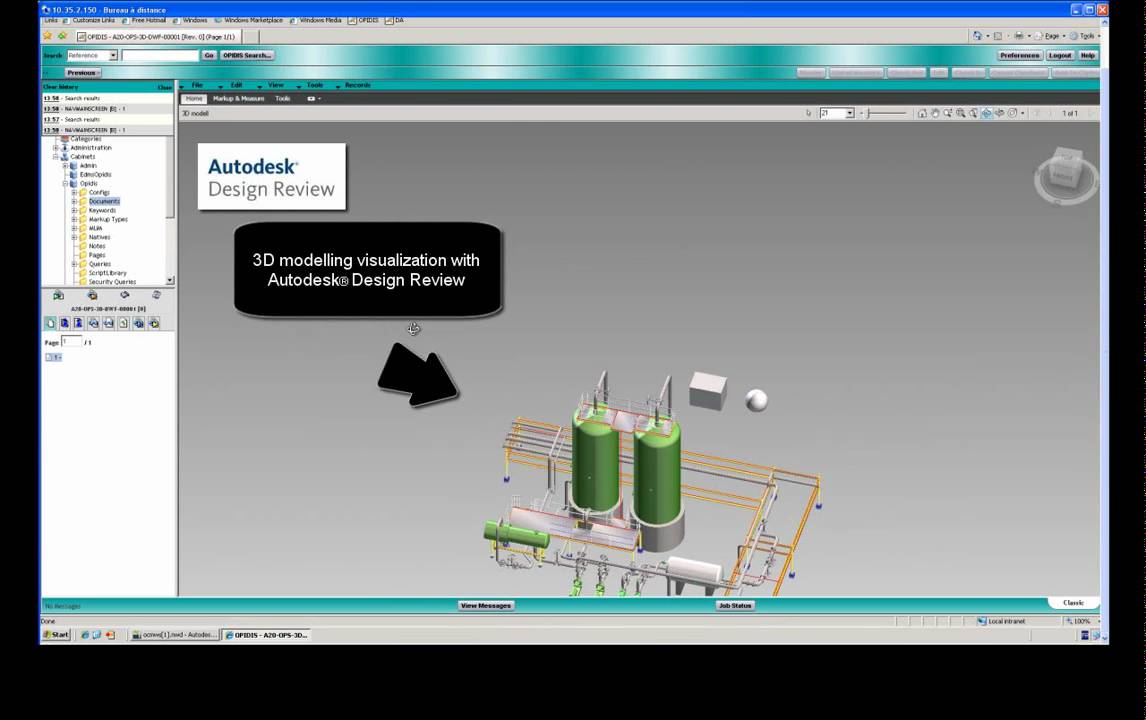This screenshot has height=720, width=1146.
Task: Select the EdmsOpidis cabinet
Action: (95, 175)
